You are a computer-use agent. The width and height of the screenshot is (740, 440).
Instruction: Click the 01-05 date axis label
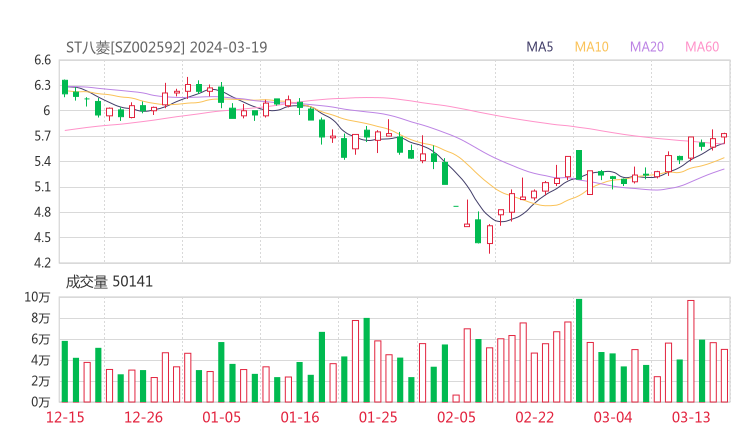pos(221,417)
